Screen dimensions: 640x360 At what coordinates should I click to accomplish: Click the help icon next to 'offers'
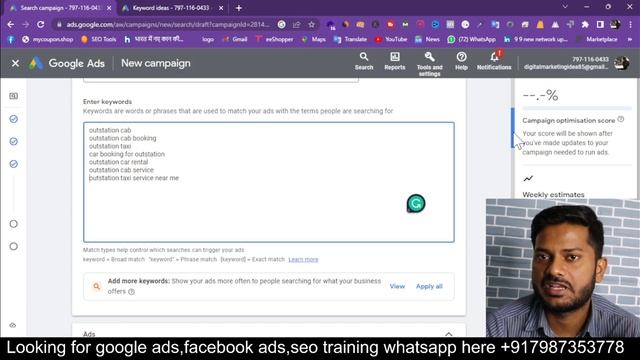point(131,292)
